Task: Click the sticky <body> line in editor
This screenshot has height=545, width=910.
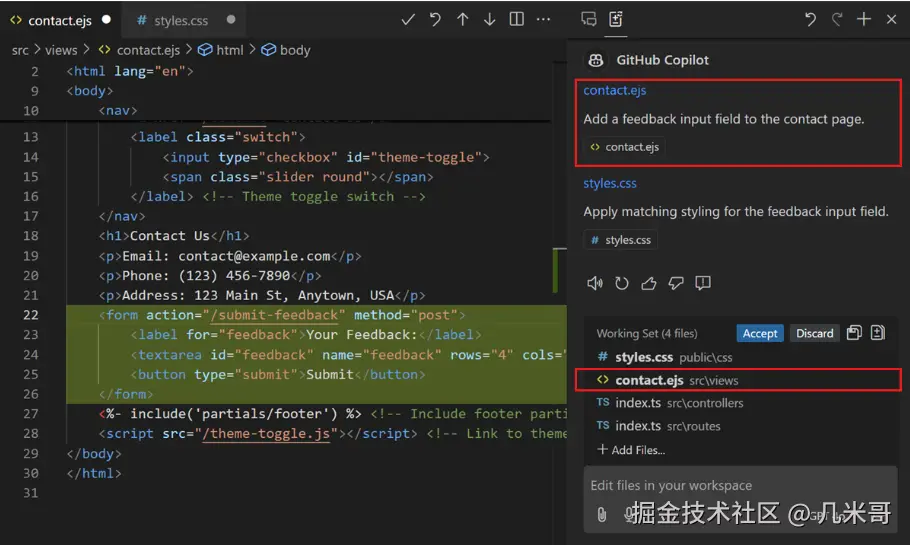Action: coord(89,91)
